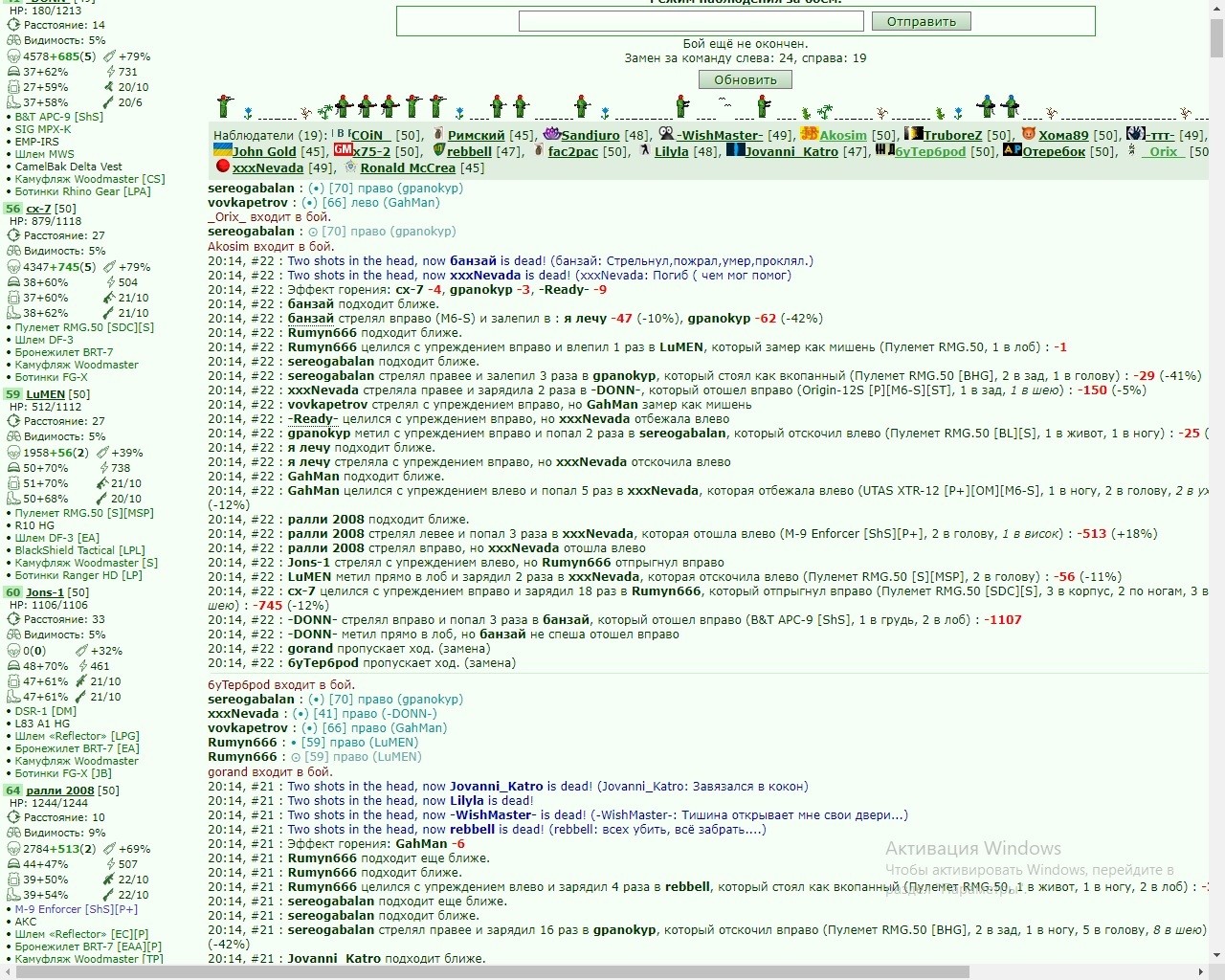Viewport: 1225px width, 980px height.
Task: Open the CamelBak Delta Vest link
Action: [x=69, y=167]
